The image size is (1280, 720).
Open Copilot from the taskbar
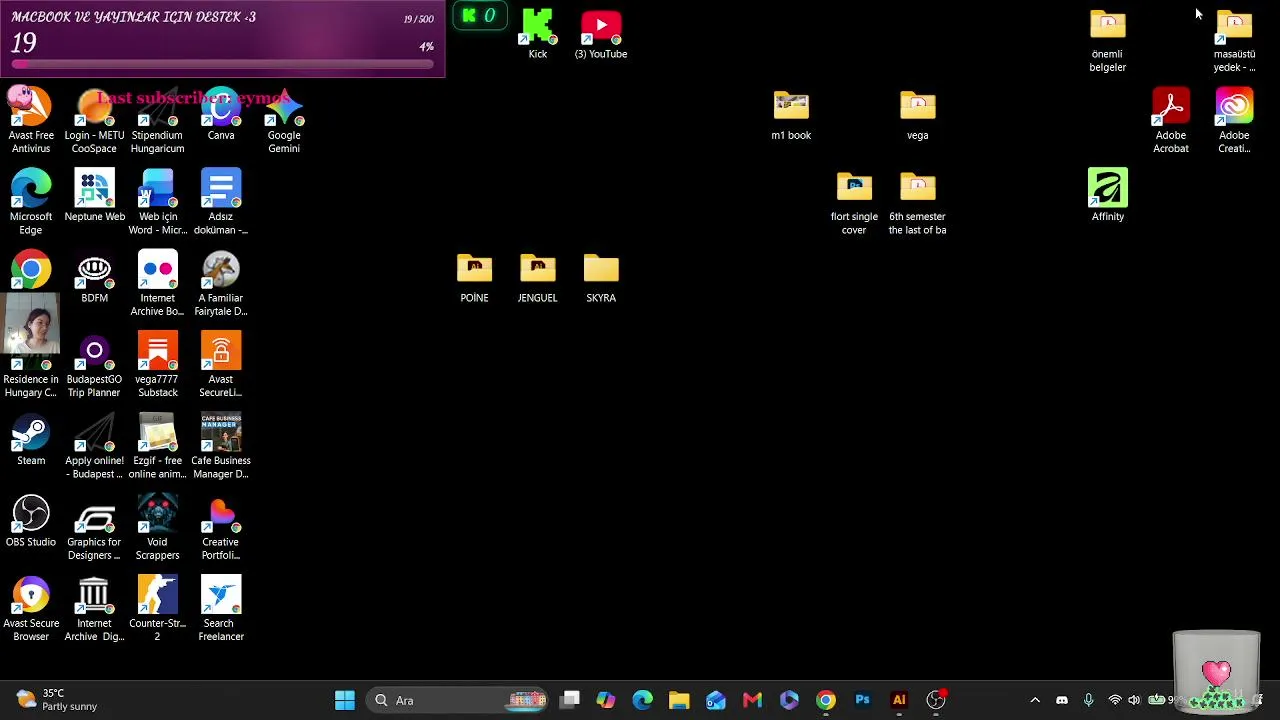coord(606,700)
